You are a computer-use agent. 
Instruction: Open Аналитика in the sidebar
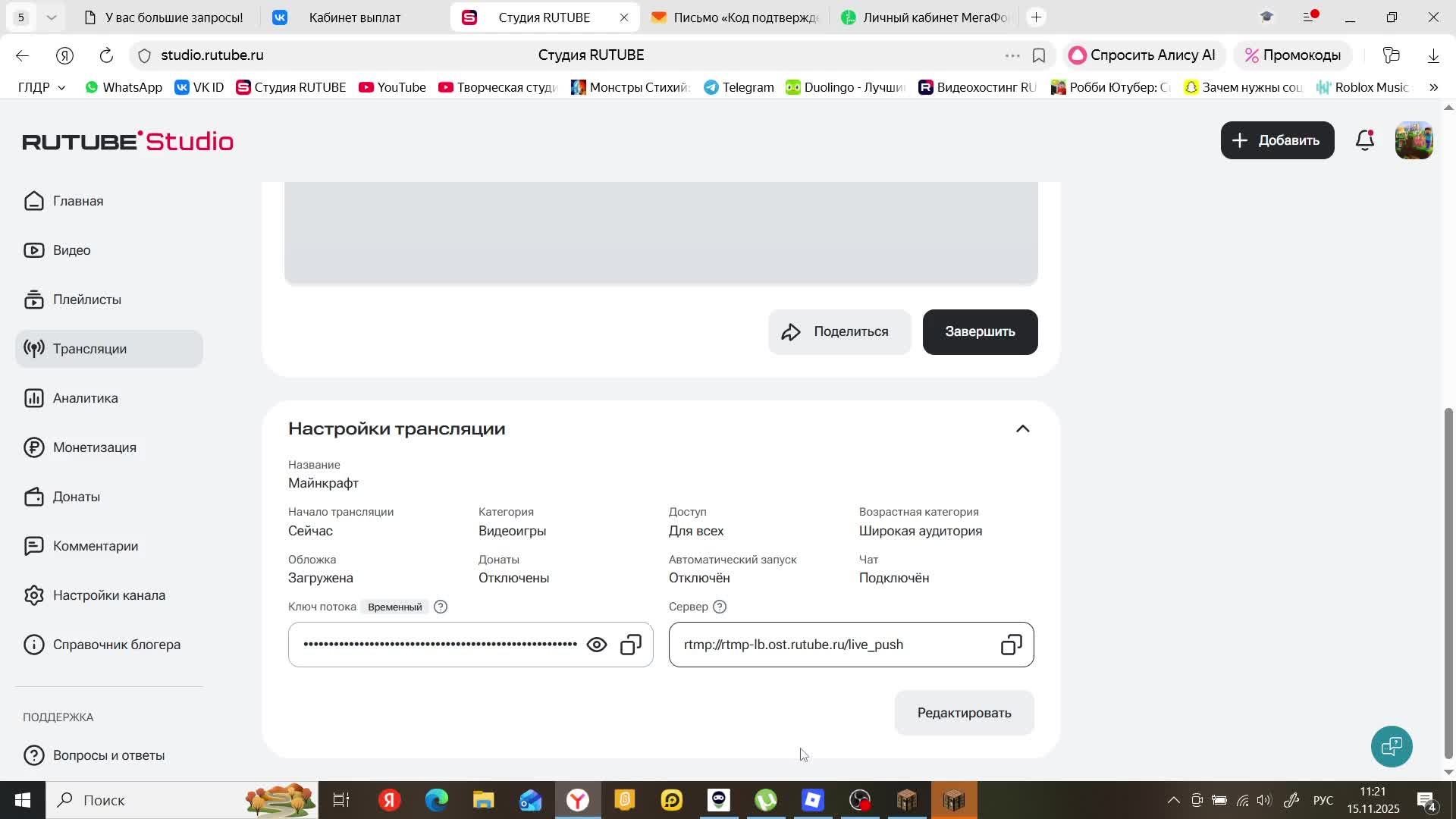(x=85, y=398)
